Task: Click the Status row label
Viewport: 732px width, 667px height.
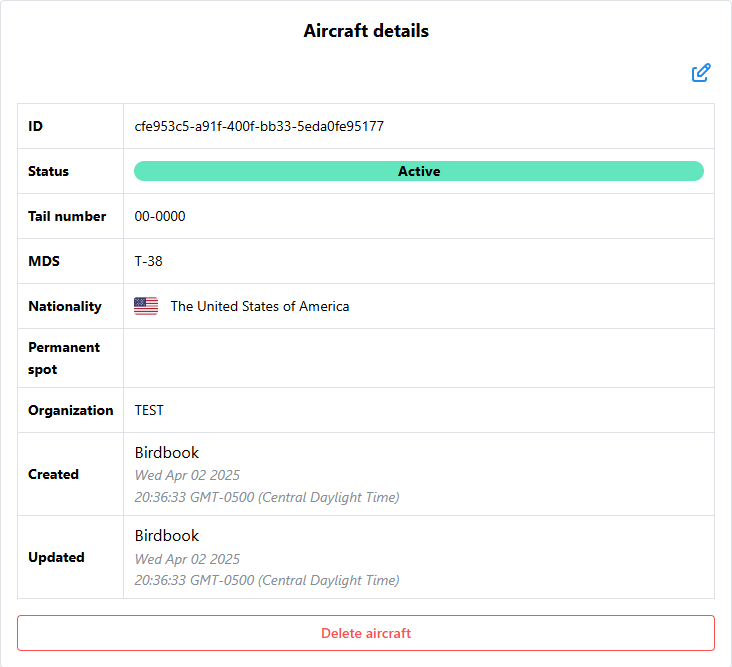Action: tap(49, 171)
